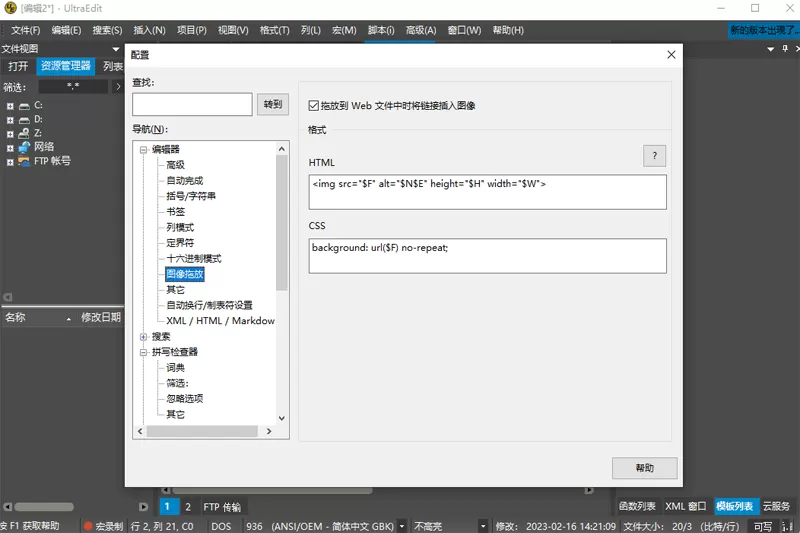The height and width of the screenshot is (533, 800).
Task: Expand the 网络 tree node
Action: [x=10, y=148]
